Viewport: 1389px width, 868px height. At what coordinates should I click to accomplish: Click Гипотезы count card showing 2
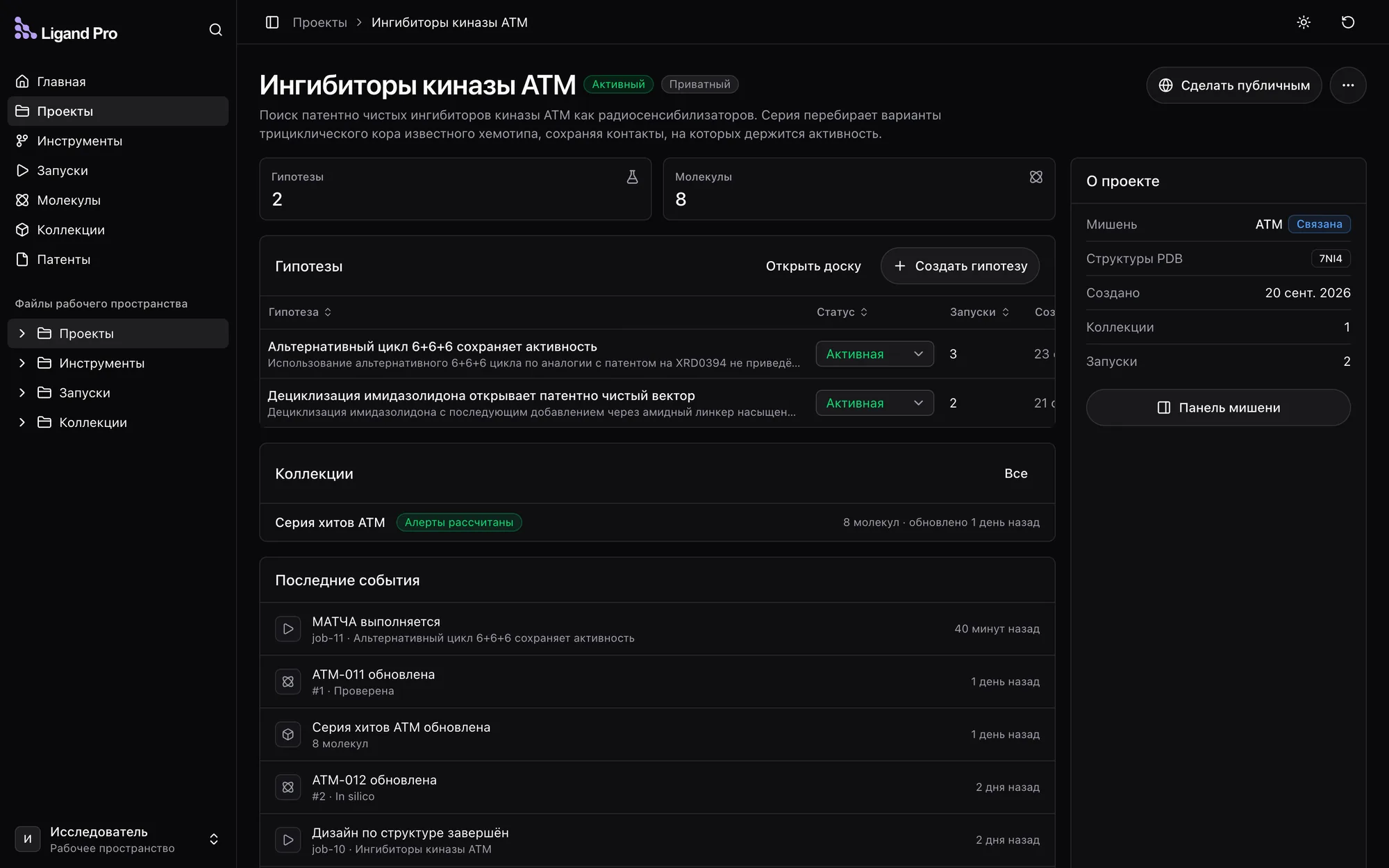pyautogui.click(x=456, y=189)
